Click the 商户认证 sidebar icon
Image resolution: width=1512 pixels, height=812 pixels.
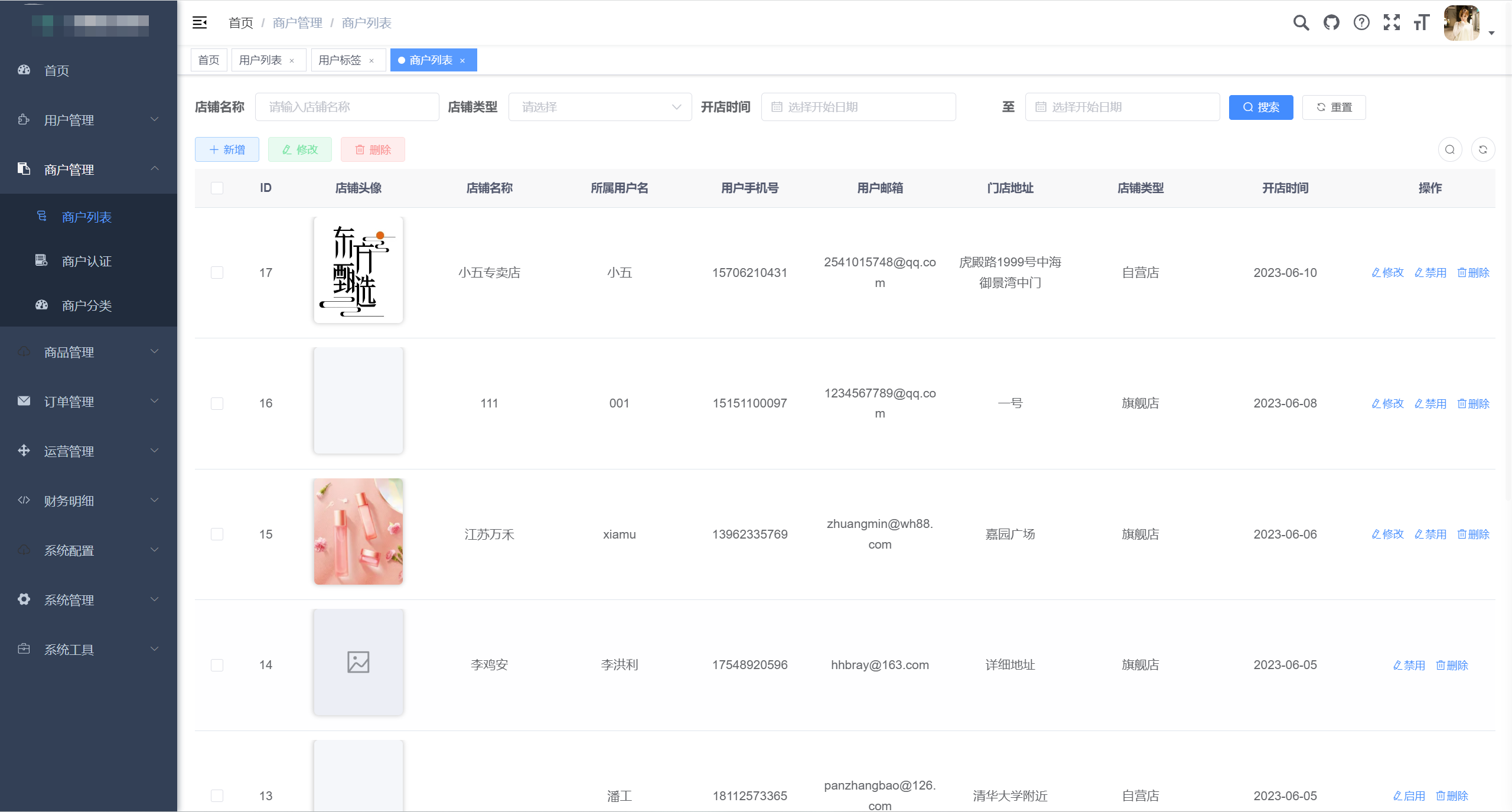(x=41, y=260)
